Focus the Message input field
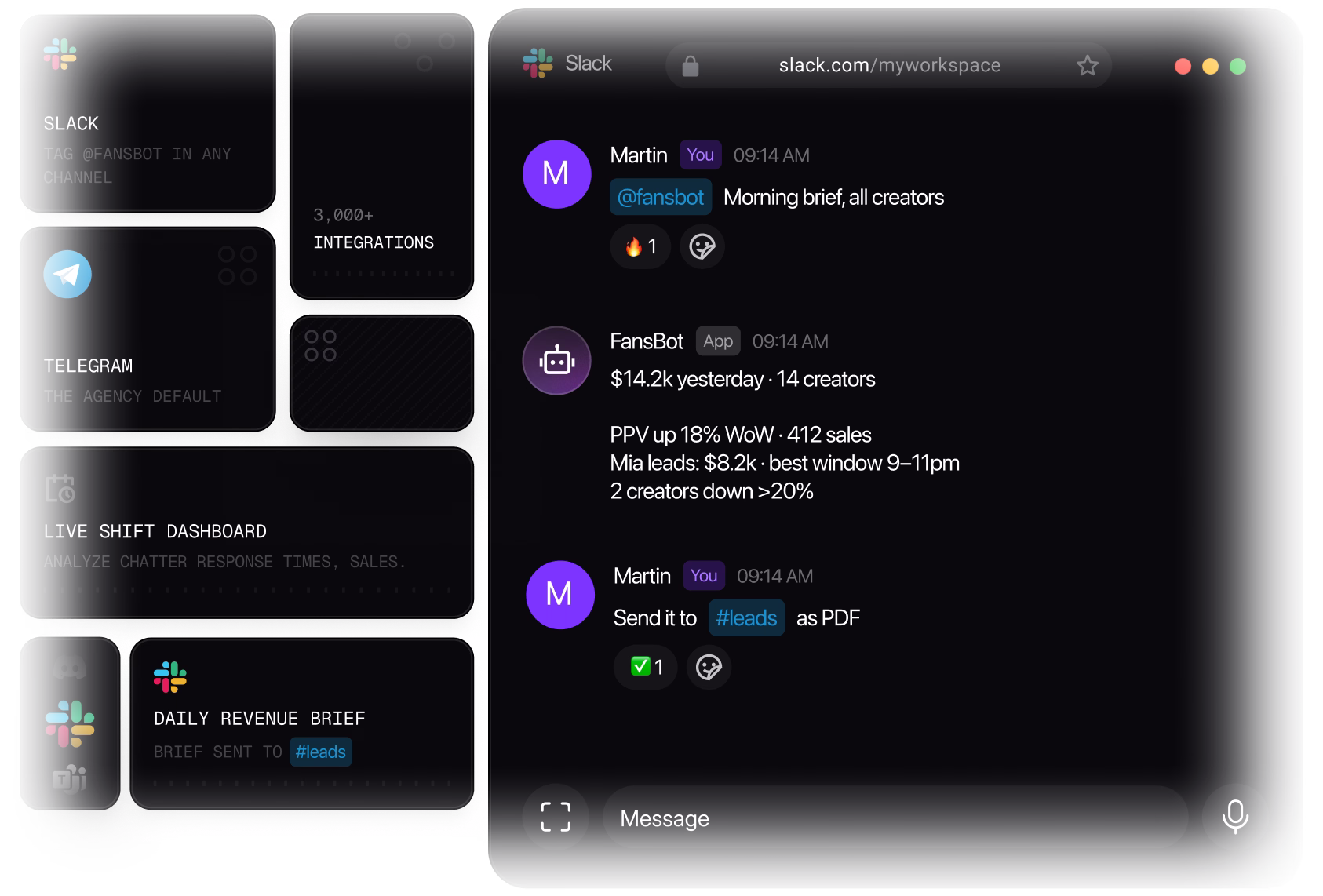 (895, 818)
